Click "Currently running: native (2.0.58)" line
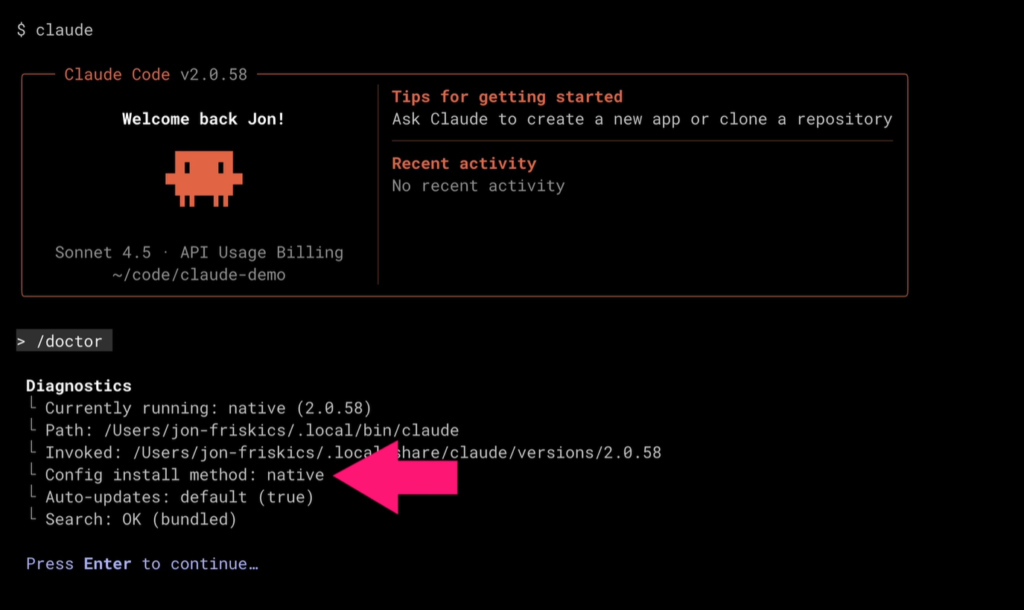This screenshot has height=610, width=1024. pyautogui.click(x=208, y=408)
